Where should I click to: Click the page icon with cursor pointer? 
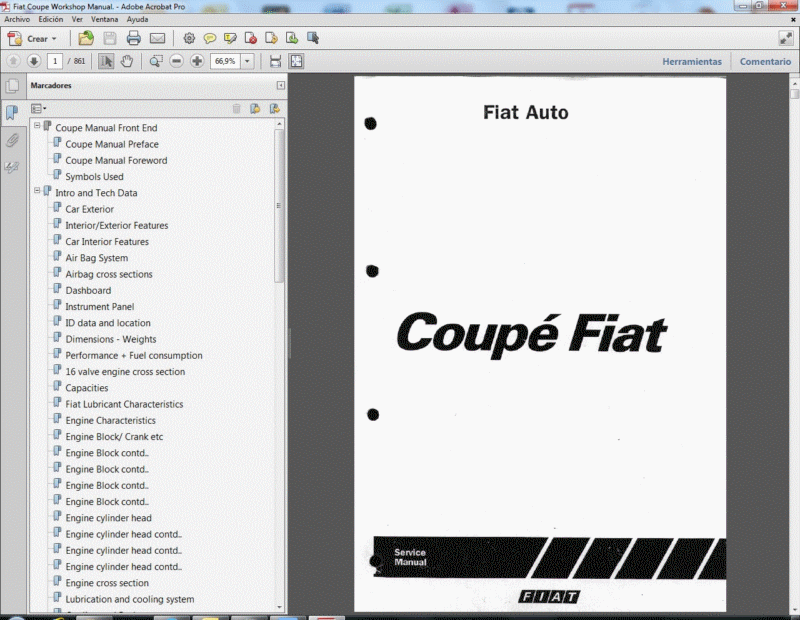click(x=313, y=38)
